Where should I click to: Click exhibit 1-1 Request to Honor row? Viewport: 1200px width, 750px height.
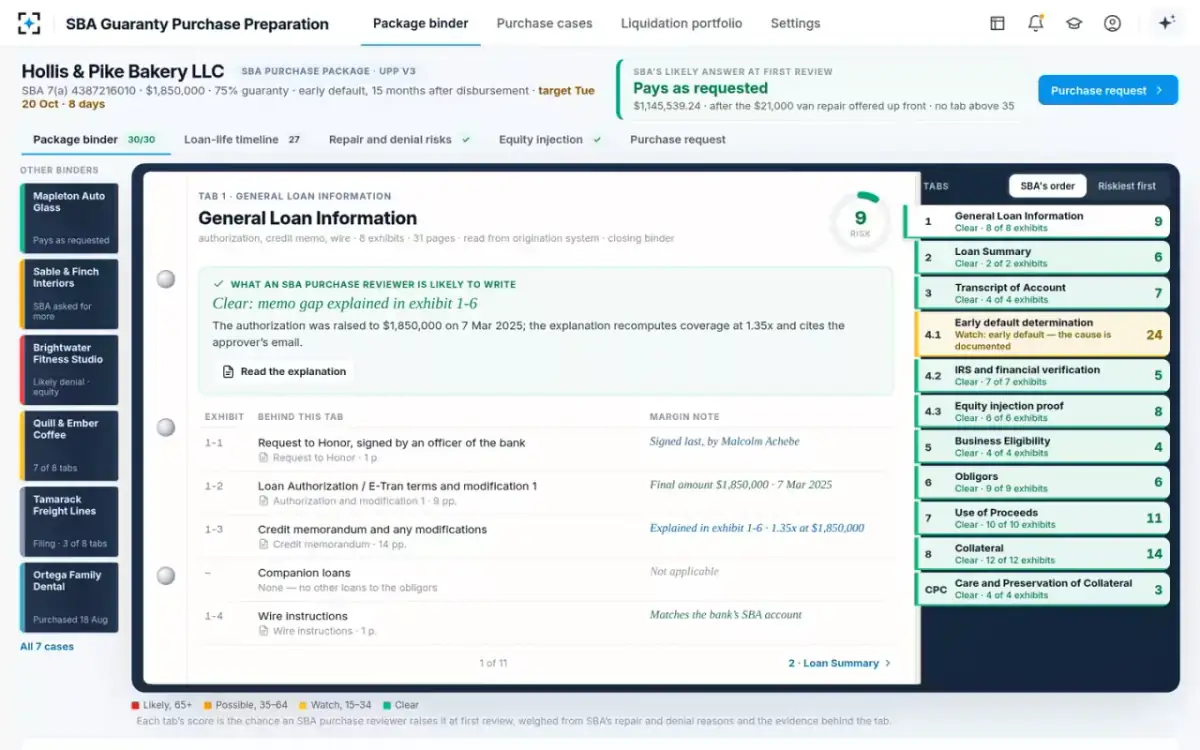(x=547, y=449)
